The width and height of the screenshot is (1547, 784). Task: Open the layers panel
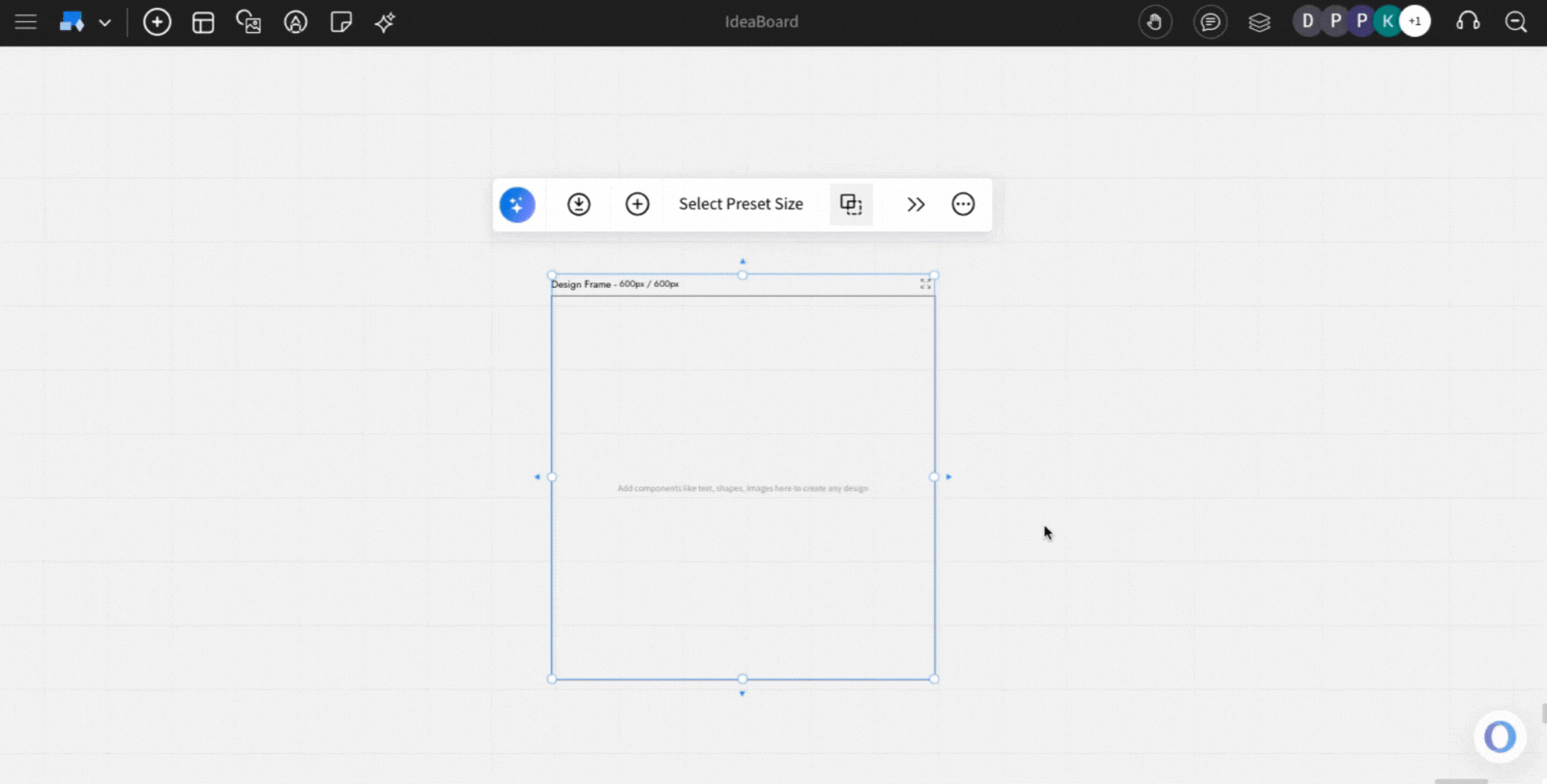click(x=1259, y=22)
